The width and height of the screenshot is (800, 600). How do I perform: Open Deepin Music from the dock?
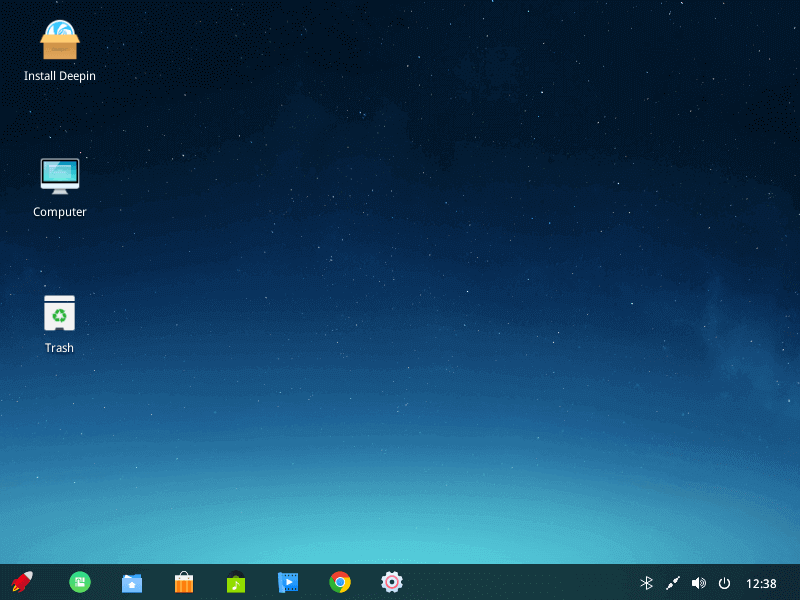click(236, 582)
